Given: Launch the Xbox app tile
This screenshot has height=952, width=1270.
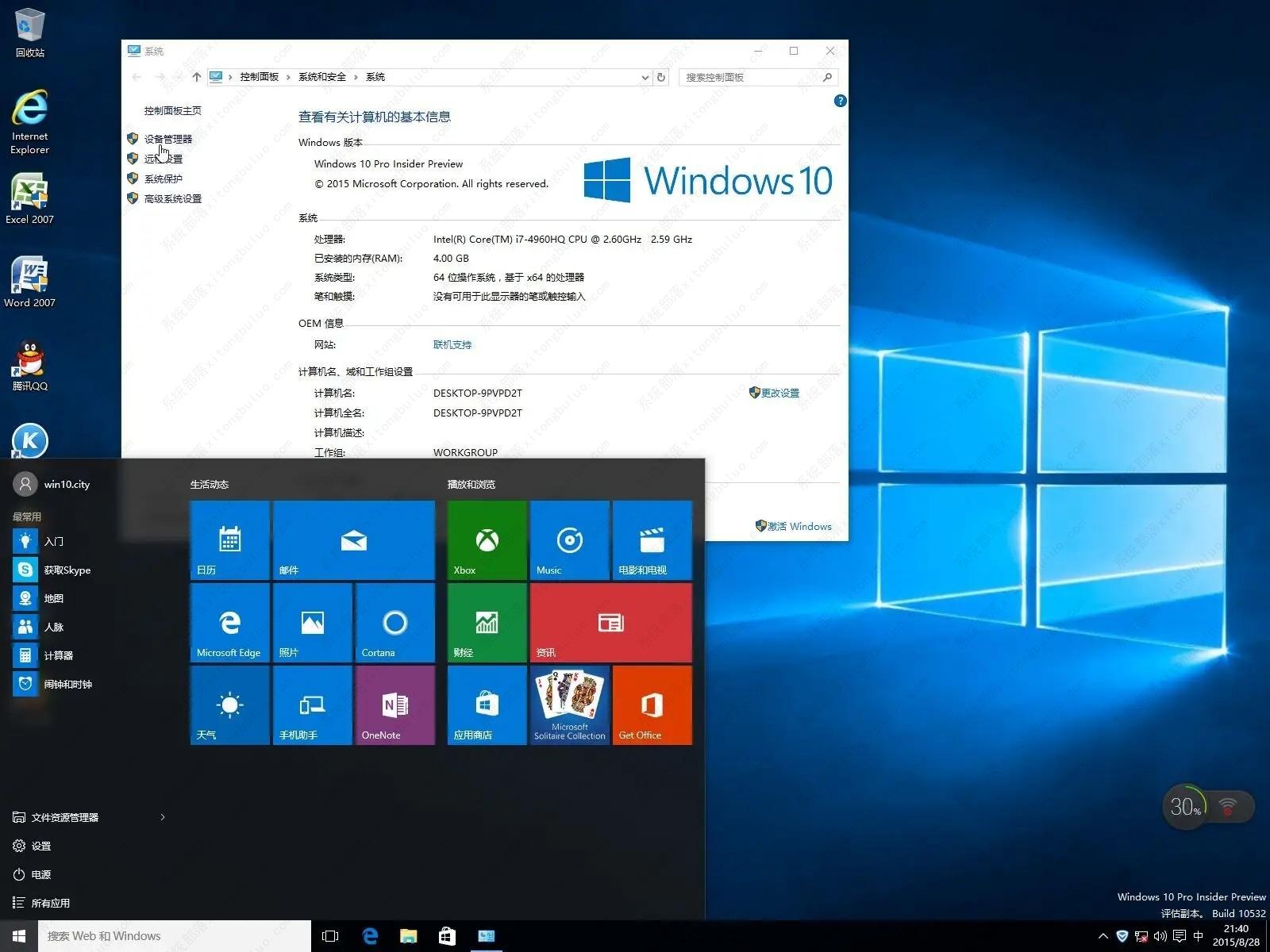Looking at the screenshot, I should [486, 539].
